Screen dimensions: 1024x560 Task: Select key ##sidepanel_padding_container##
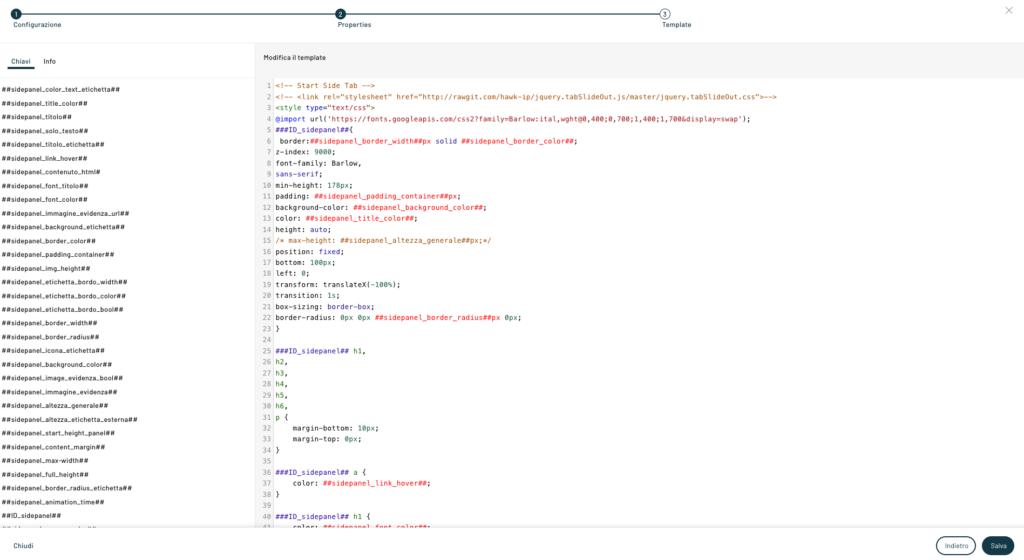tap(57, 255)
